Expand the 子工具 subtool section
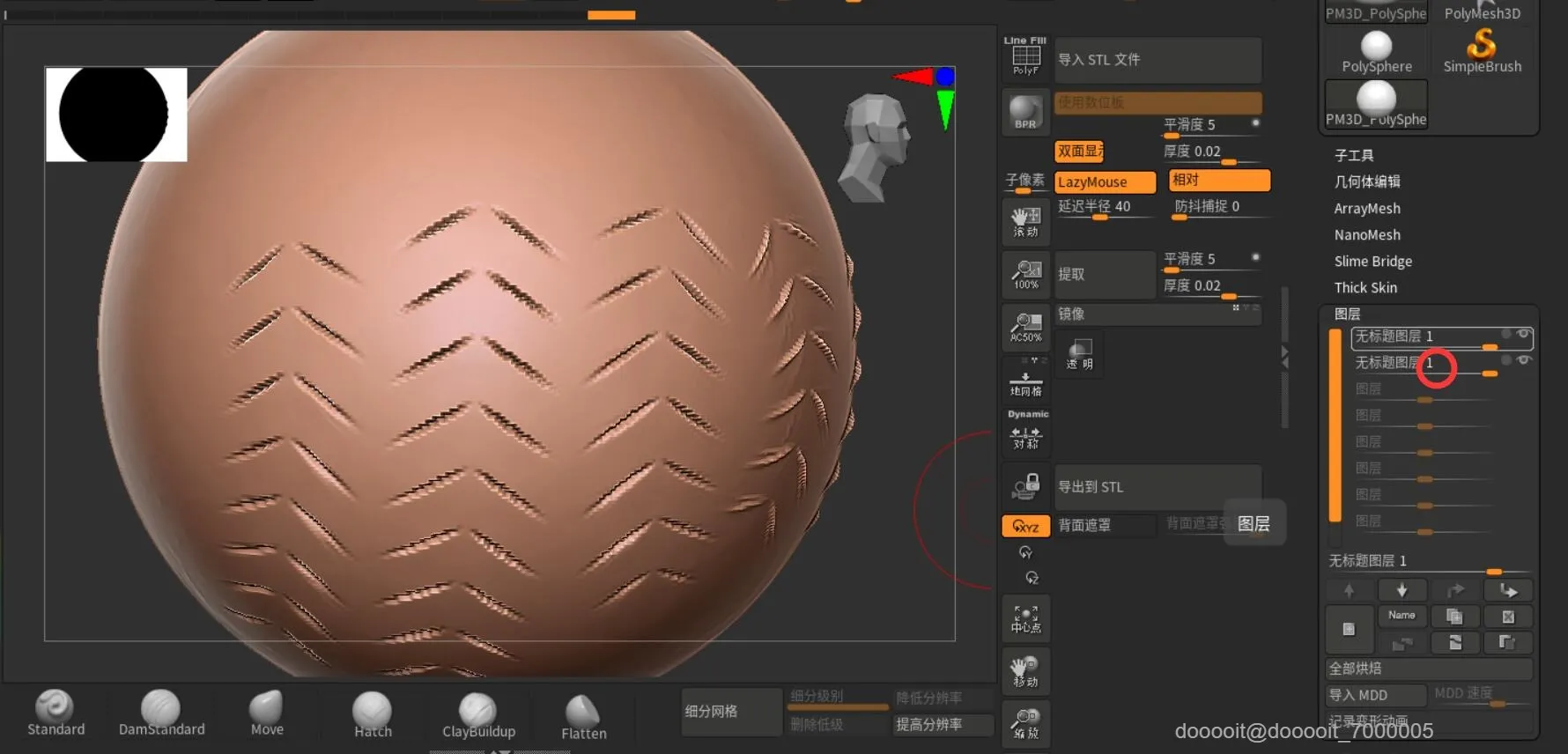This screenshot has width=1568, height=754. point(1354,155)
